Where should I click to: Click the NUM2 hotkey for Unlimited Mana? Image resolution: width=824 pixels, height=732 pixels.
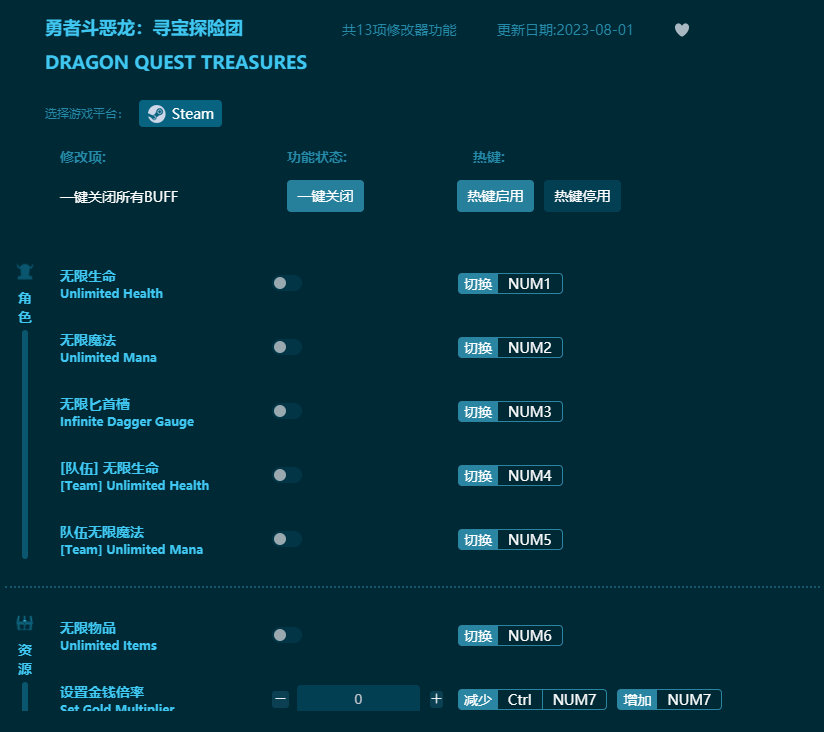pos(510,348)
